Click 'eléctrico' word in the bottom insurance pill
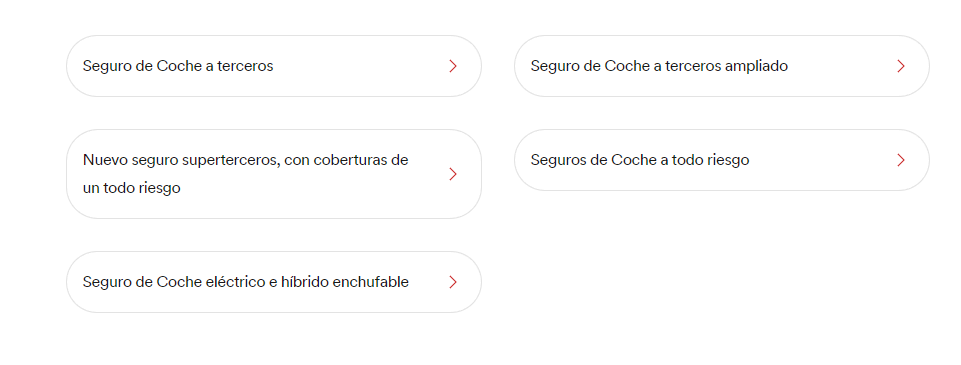 tap(235, 282)
